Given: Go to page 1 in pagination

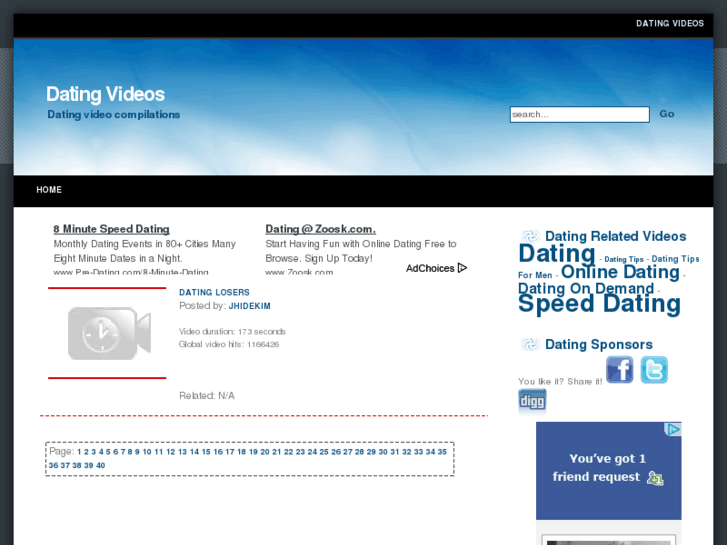Looking at the screenshot, I should [x=79, y=452].
